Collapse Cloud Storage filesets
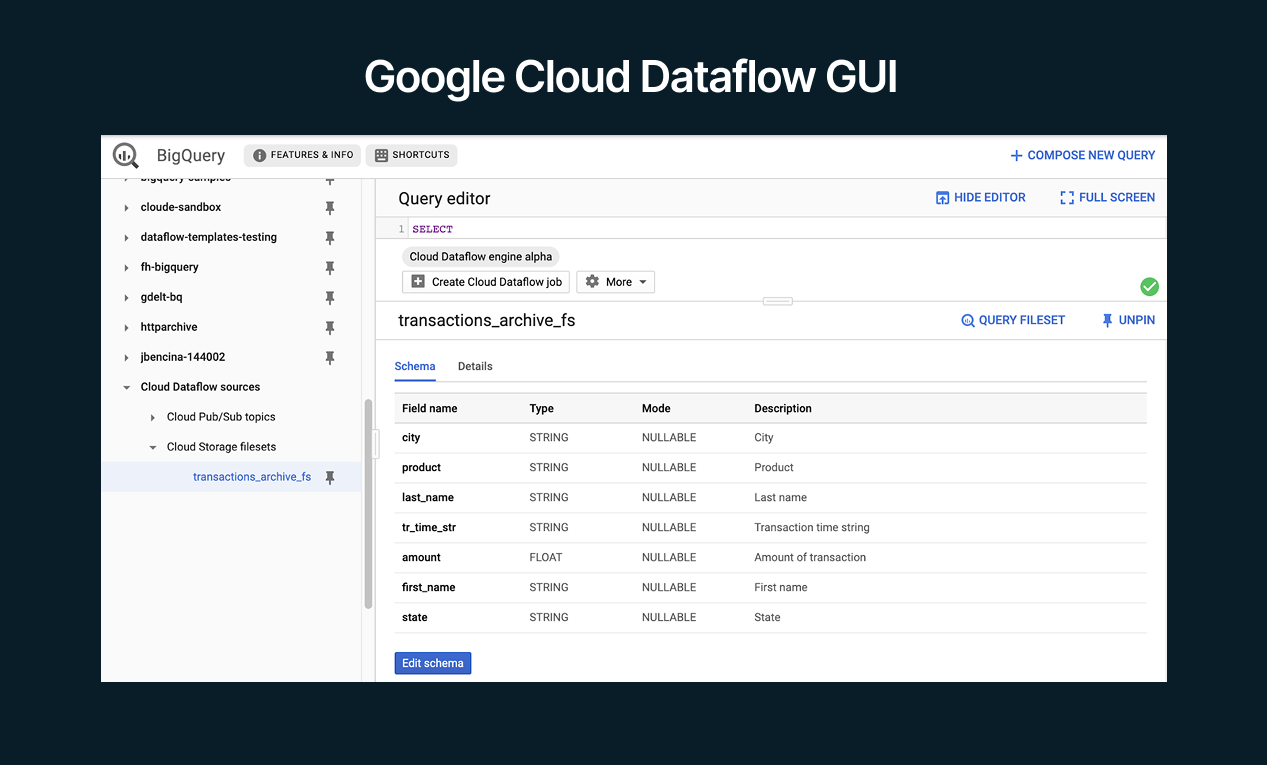This screenshot has width=1267, height=765. coord(153,447)
